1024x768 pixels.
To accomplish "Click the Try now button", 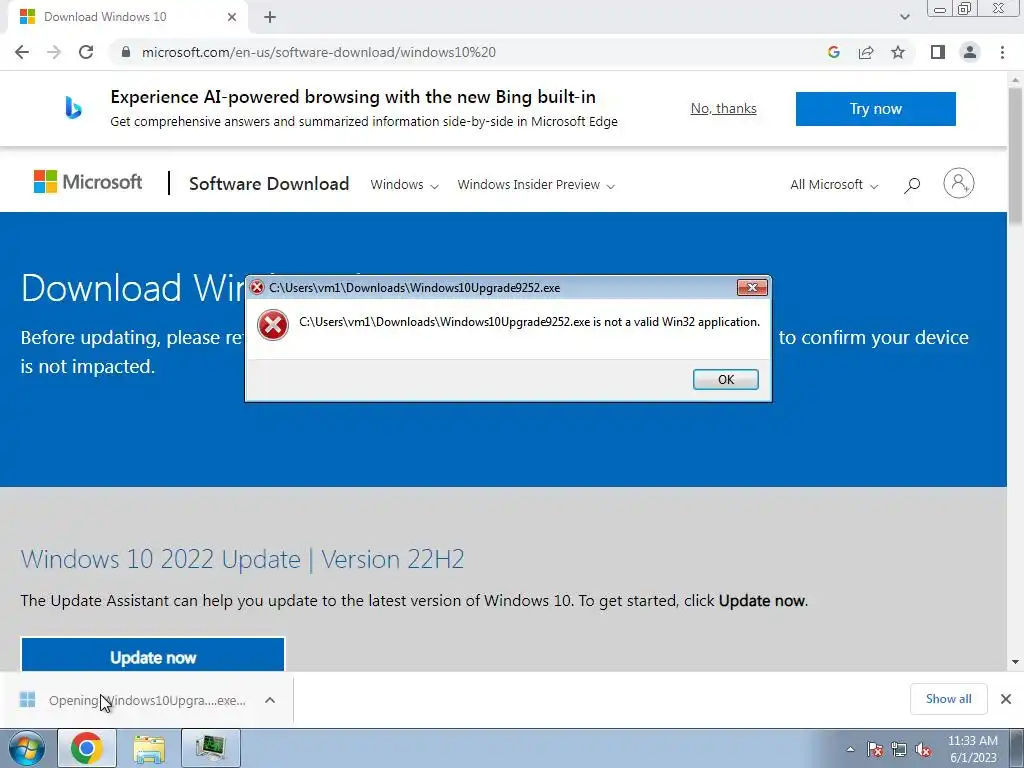I will 876,108.
